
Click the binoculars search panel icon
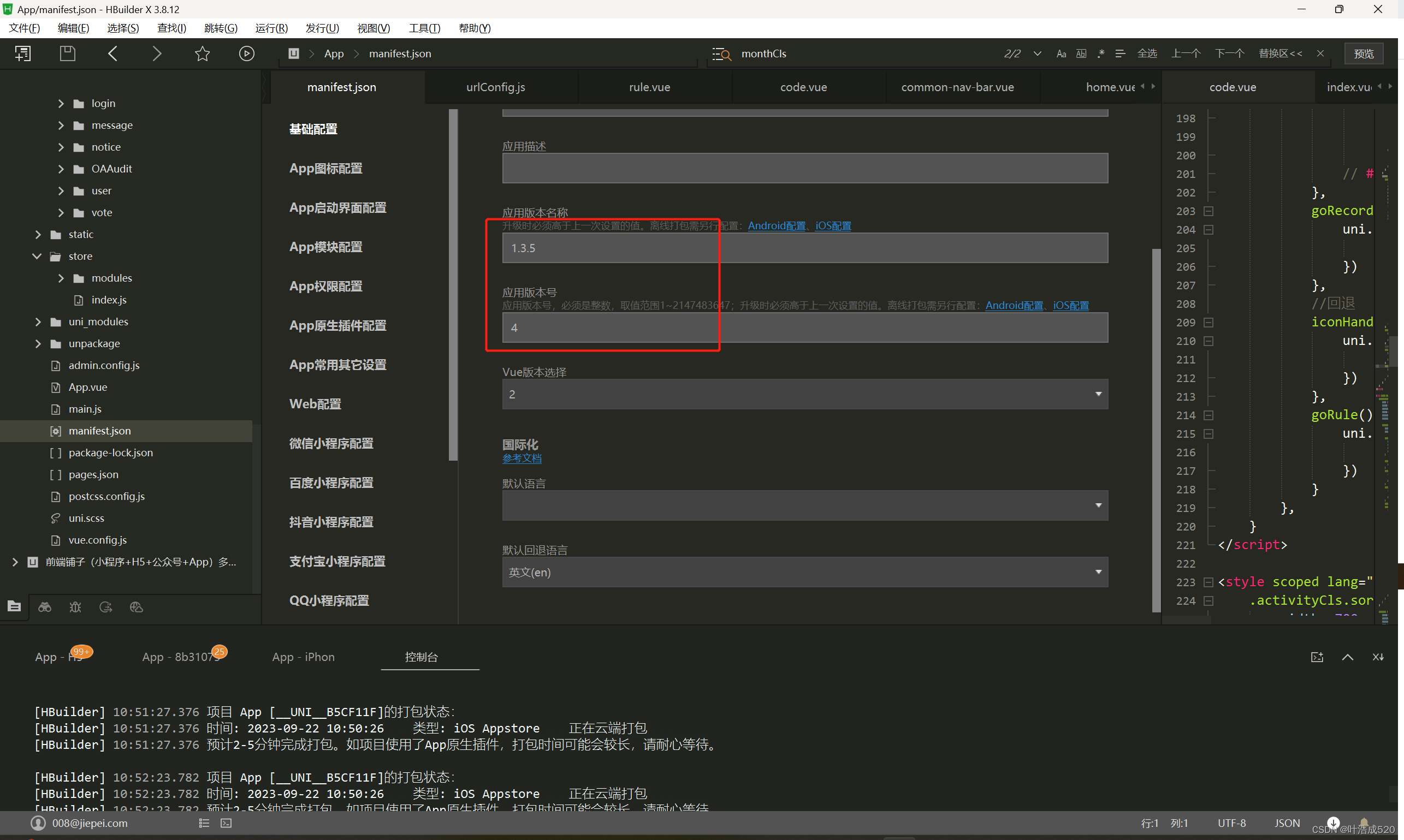tap(45, 607)
